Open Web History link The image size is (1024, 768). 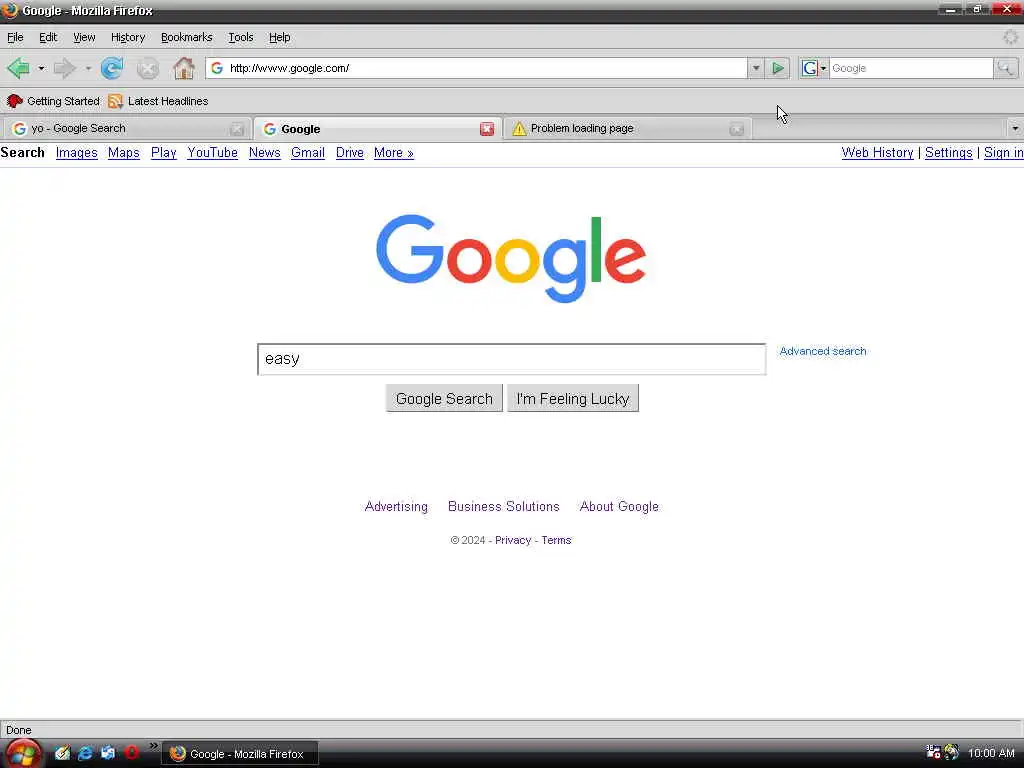877,153
